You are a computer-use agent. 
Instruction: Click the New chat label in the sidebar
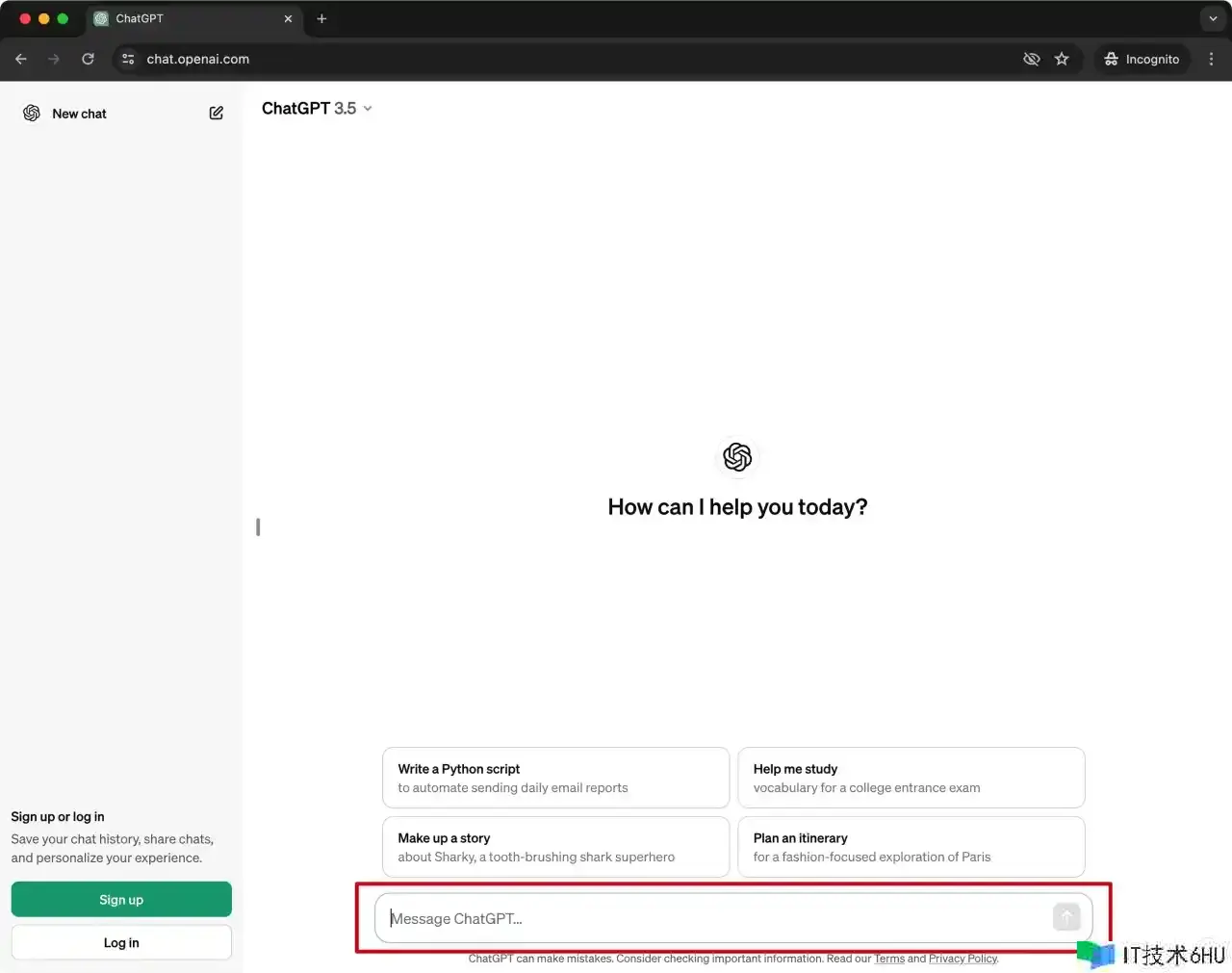pos(79,114)
